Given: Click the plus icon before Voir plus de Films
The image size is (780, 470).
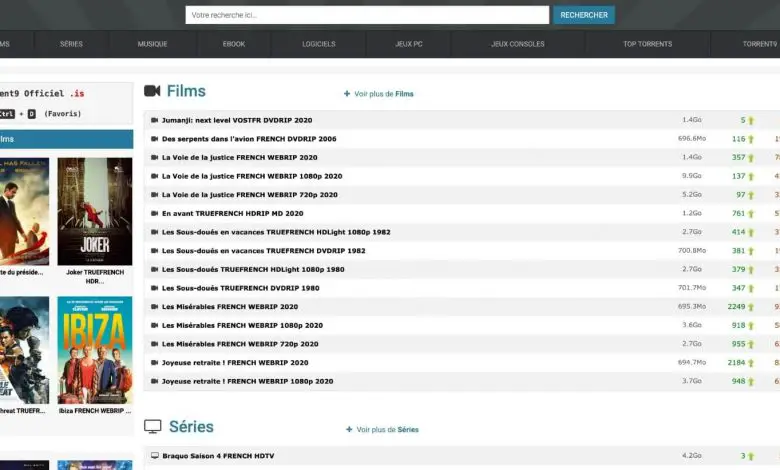Looking at the screenshot, I should pyautogui.click(x=347, y=94).
